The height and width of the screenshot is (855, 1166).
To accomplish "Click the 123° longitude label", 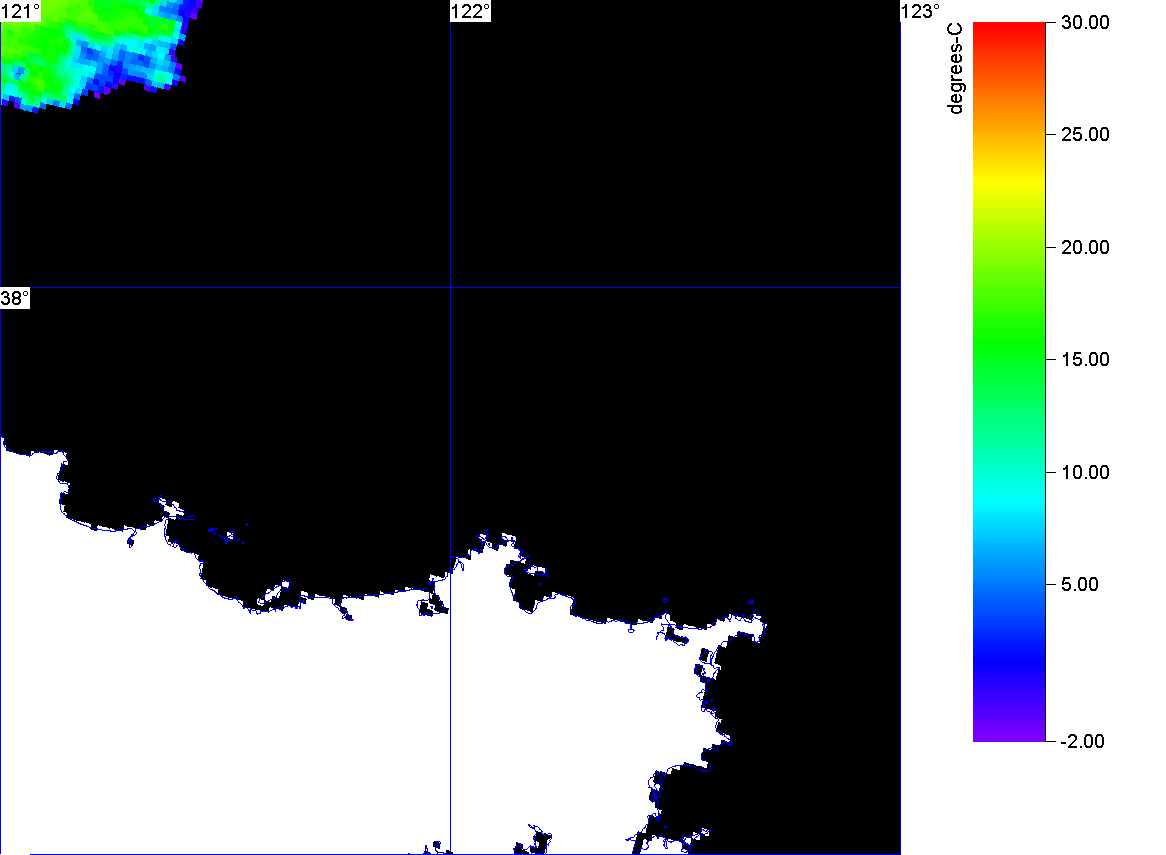I will [921, 11].
